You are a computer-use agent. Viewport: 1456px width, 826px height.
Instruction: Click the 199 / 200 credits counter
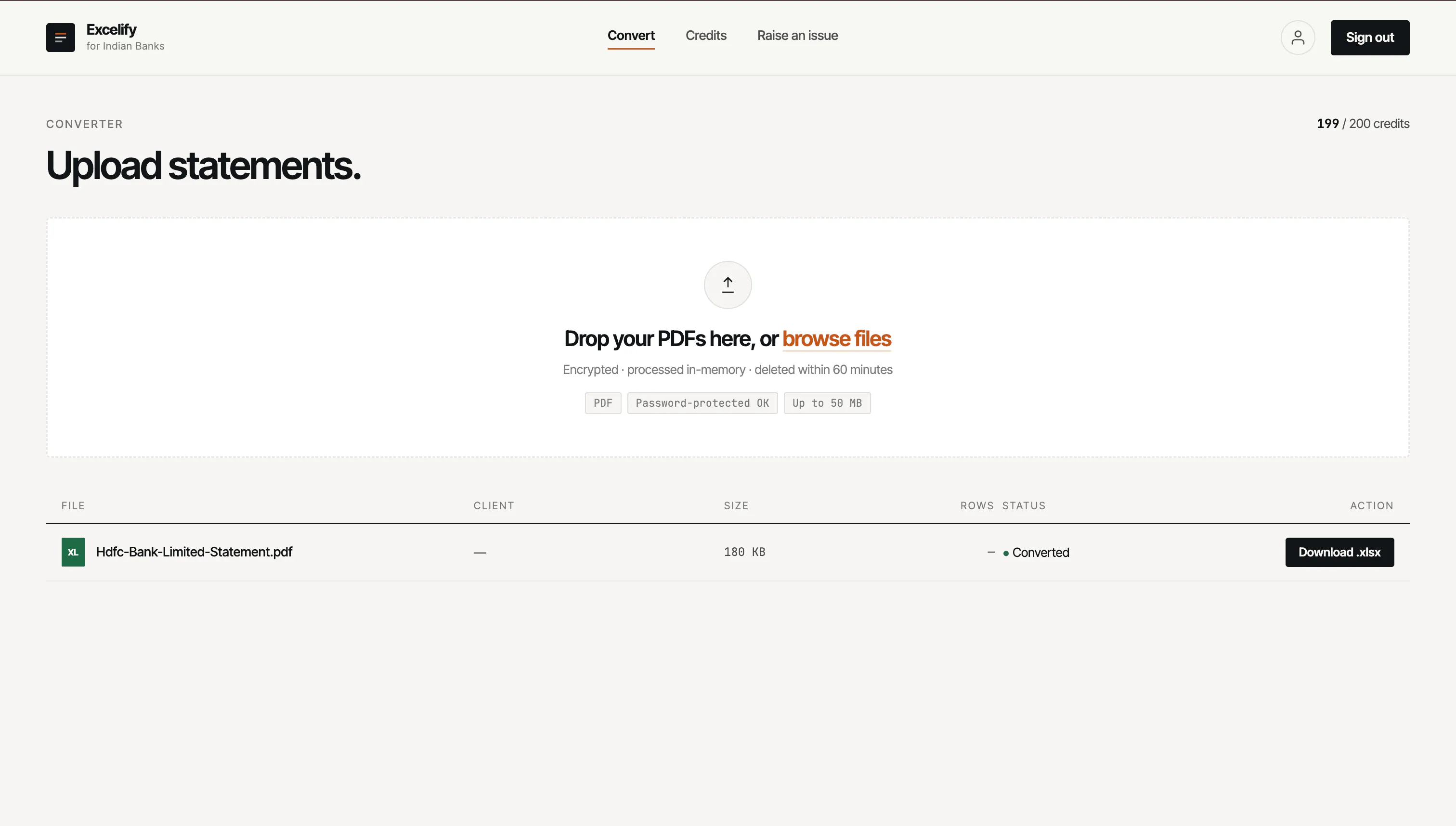point(1363,124)
